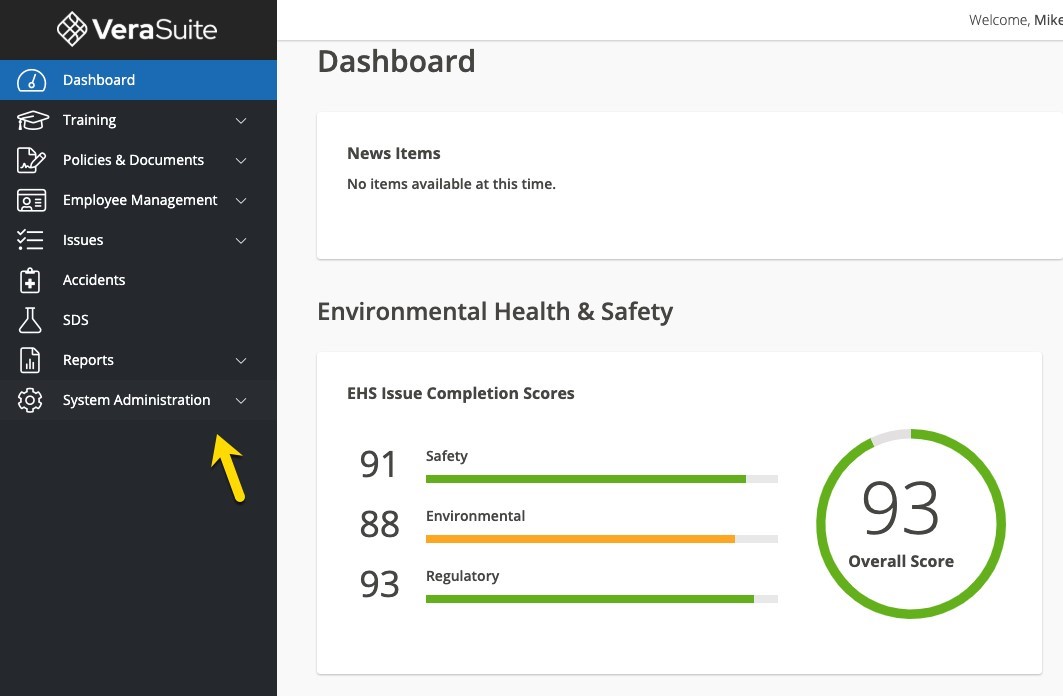Click the System Administration gear icon
1063x696 pixels.
(x=30, y=400)
